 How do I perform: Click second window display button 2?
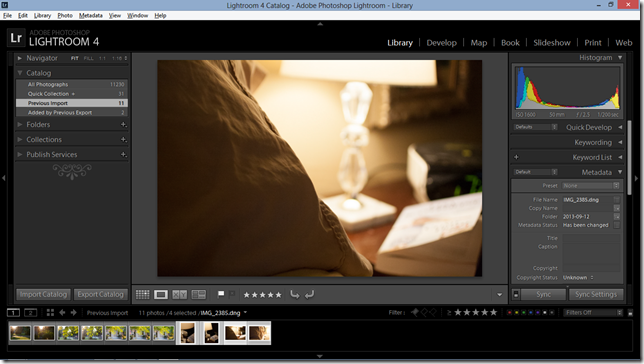(30, 313)
